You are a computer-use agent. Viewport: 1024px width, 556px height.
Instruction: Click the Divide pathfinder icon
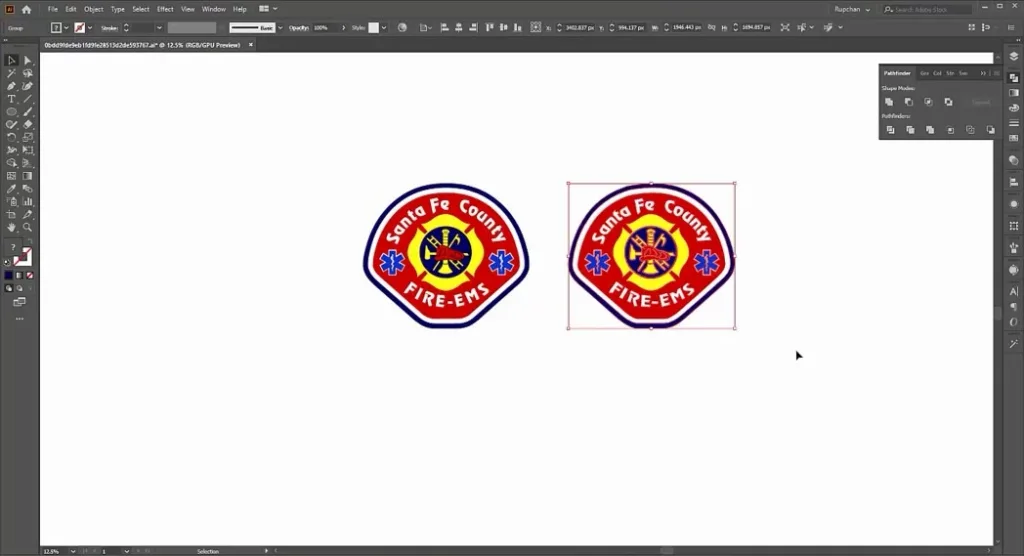coord(890,130)
